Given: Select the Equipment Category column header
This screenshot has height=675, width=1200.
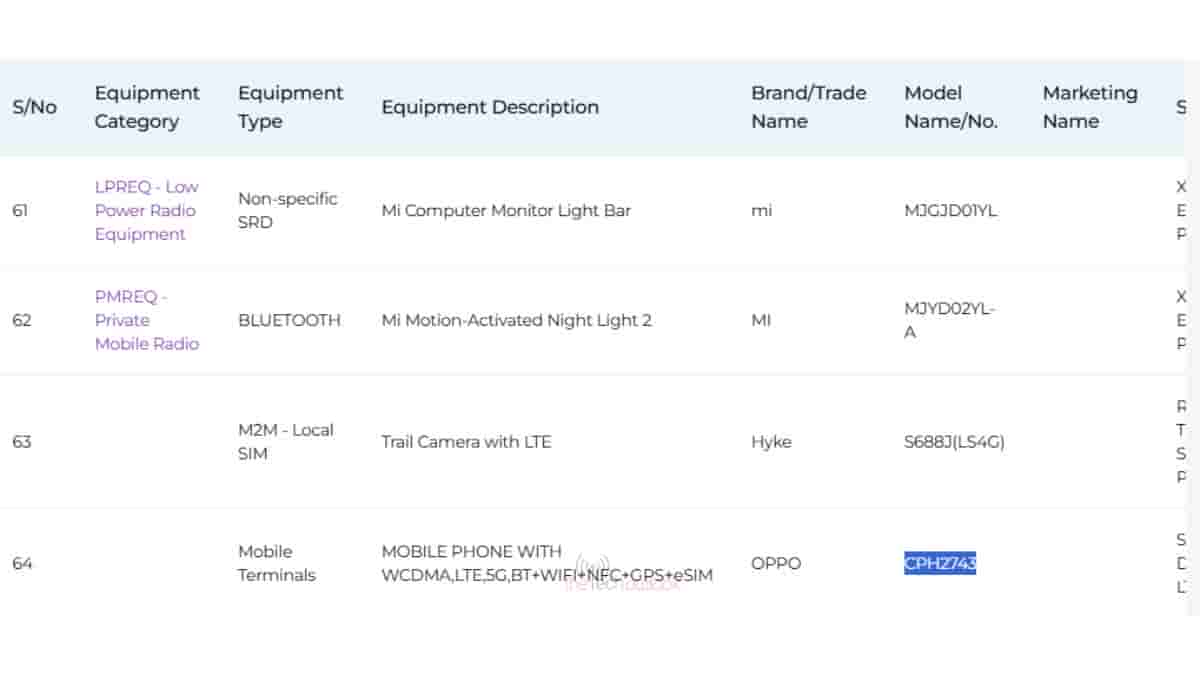Looking at the screenshot, I should tap(147, 107).
